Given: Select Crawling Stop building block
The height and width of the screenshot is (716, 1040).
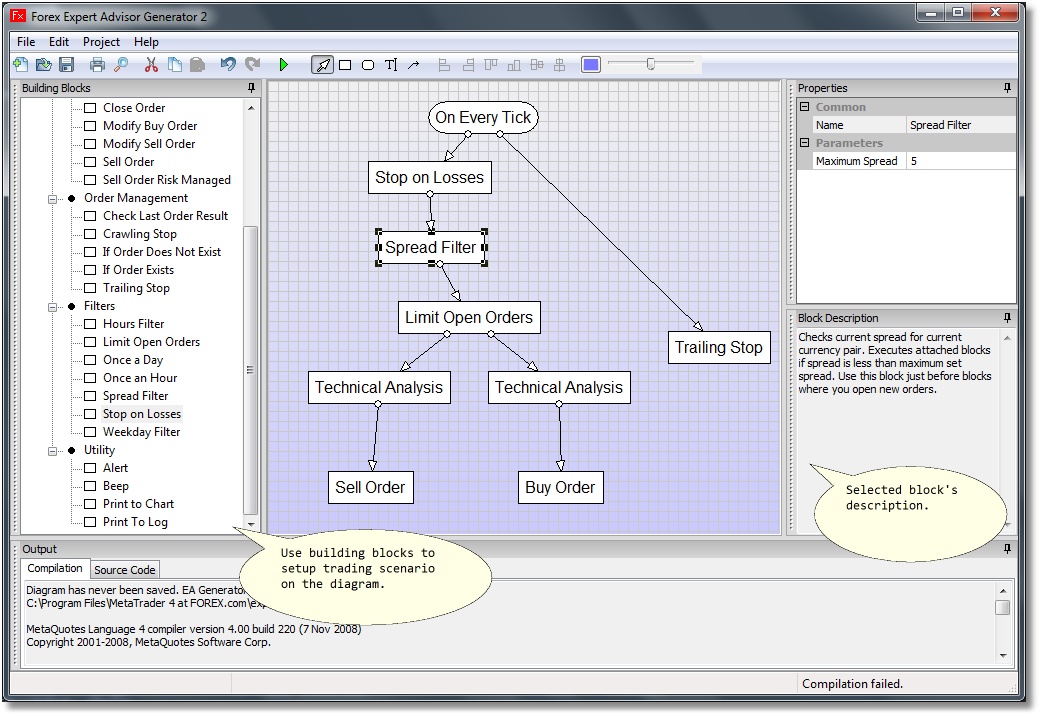Looking at the screenshot, I should (x=139, y=234).
